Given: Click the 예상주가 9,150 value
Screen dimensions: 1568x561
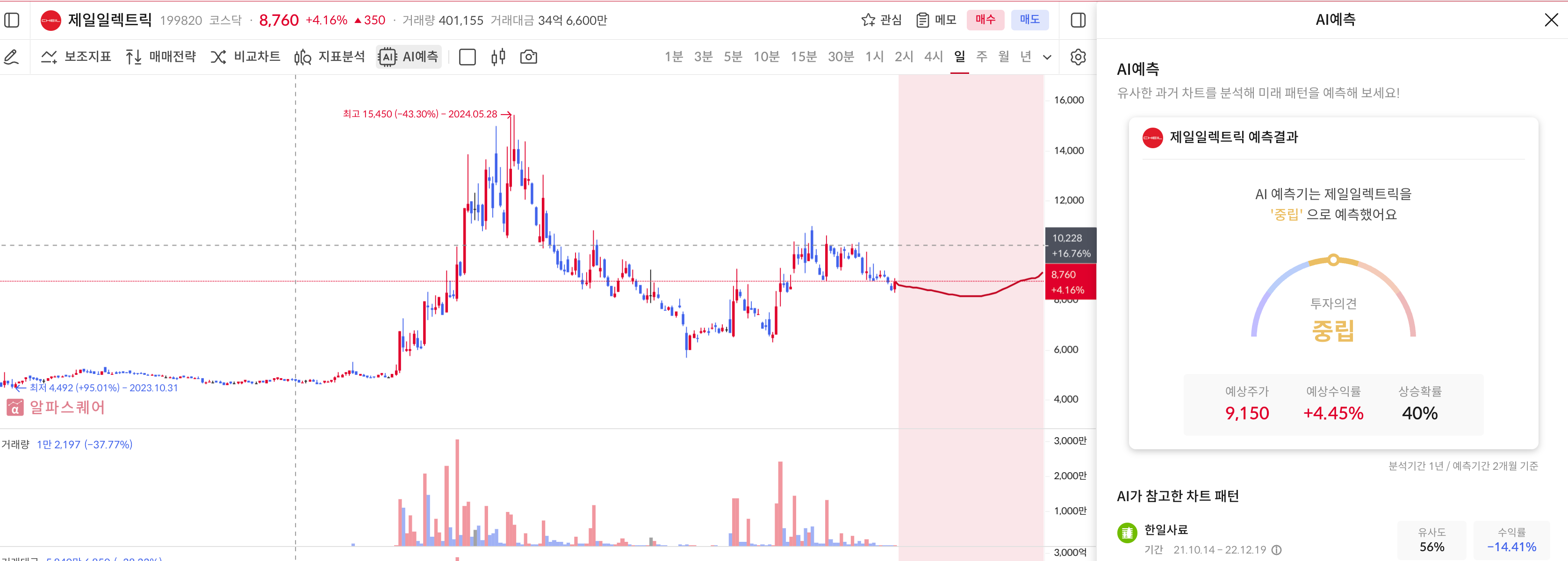Looking at the screenshot, I should click(1247, 413).
